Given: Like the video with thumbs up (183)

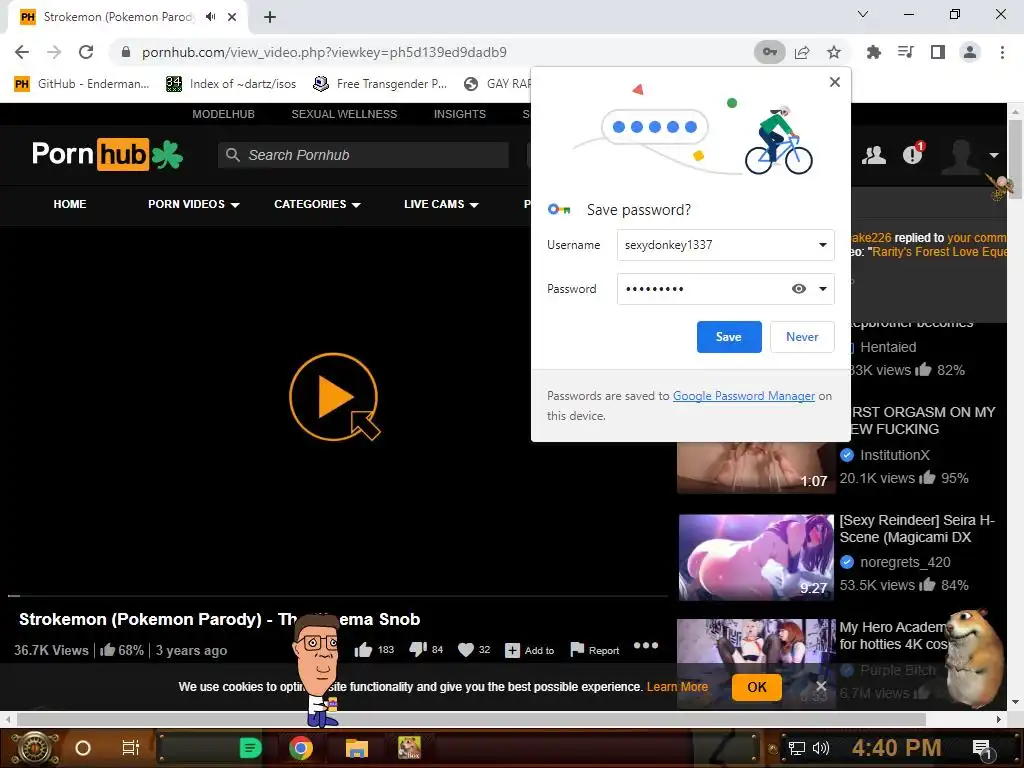Looking at the screenshot, I should (x=363, y=650).
